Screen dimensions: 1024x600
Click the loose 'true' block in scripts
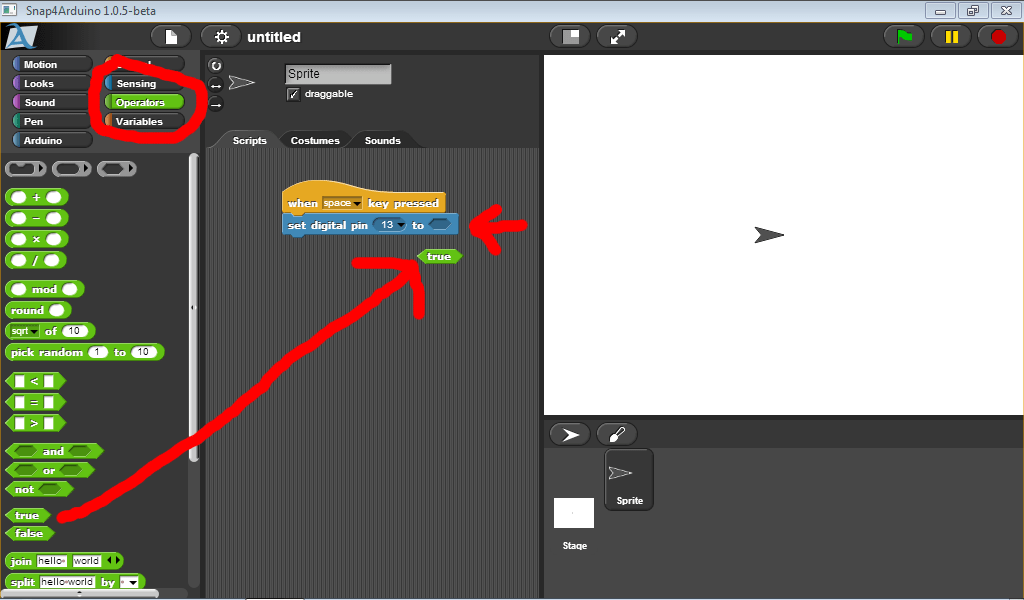[439, 257]
